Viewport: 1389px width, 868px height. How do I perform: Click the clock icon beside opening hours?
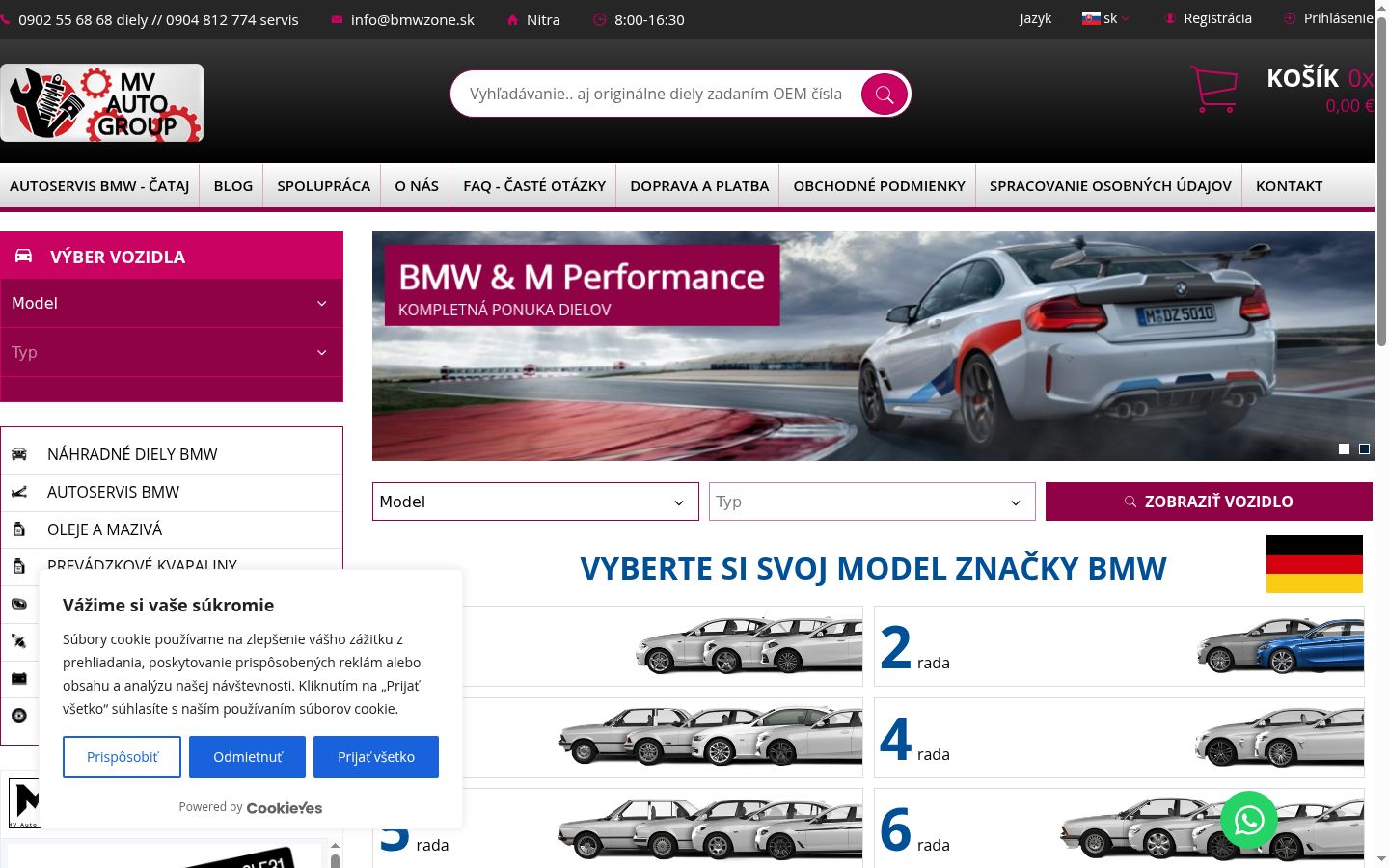(600, 19)
